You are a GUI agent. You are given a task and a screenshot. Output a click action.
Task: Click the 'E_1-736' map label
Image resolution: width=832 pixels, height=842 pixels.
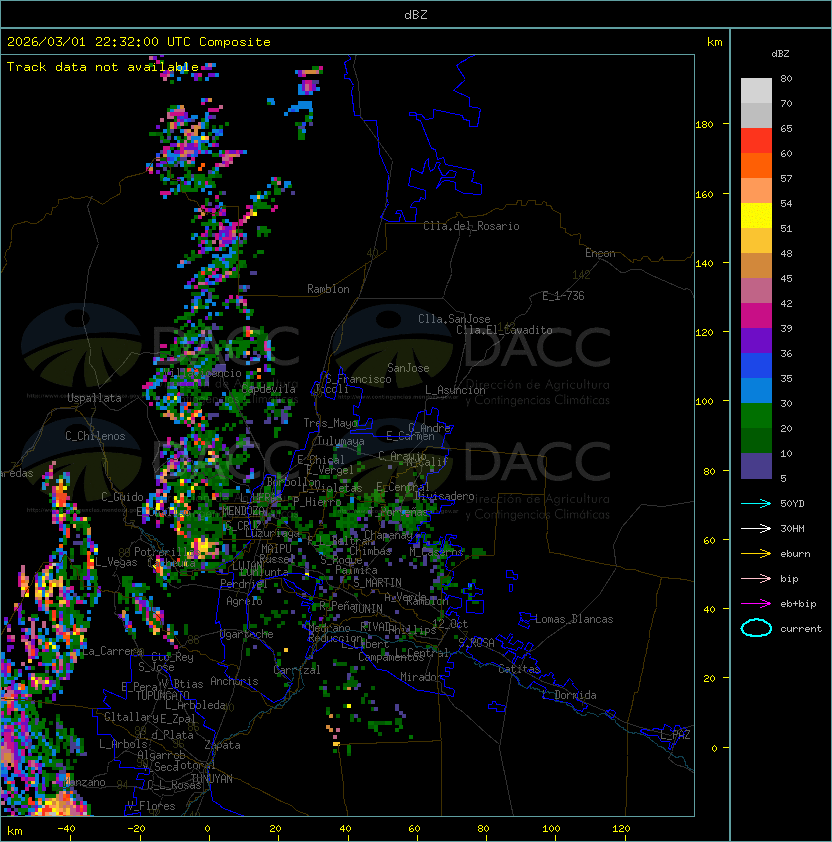pyautogui.click(x=563, y=296)
